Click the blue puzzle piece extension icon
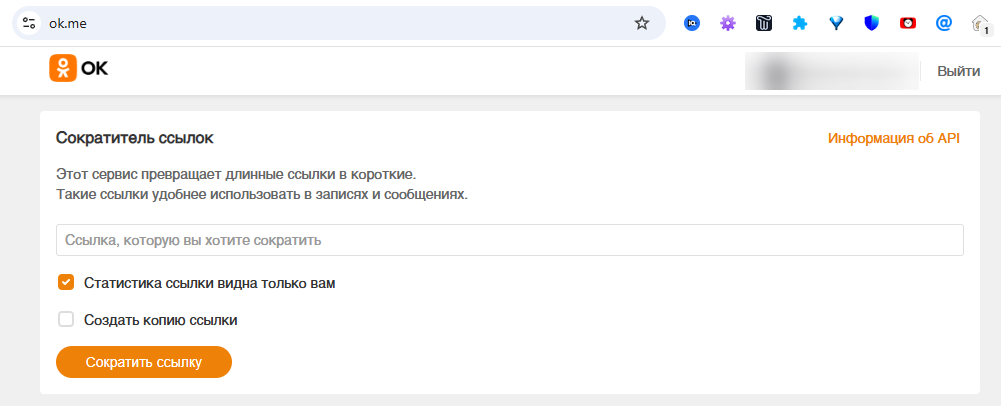 pyautogui.click(x=800, y=23)
